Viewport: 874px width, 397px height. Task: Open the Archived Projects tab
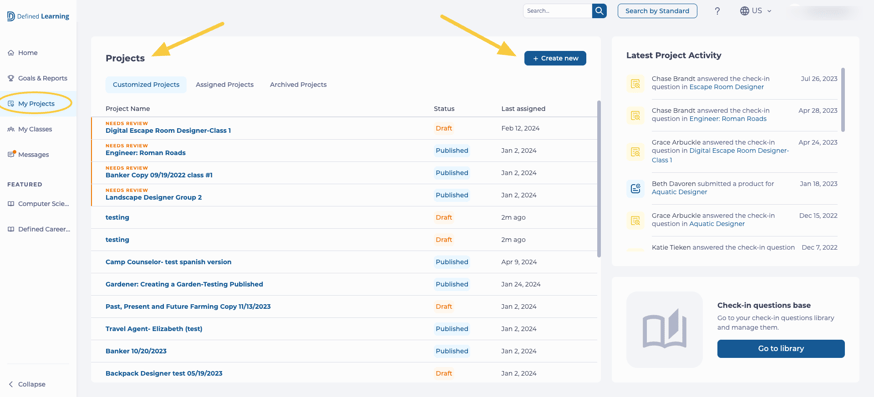point(298,85)
